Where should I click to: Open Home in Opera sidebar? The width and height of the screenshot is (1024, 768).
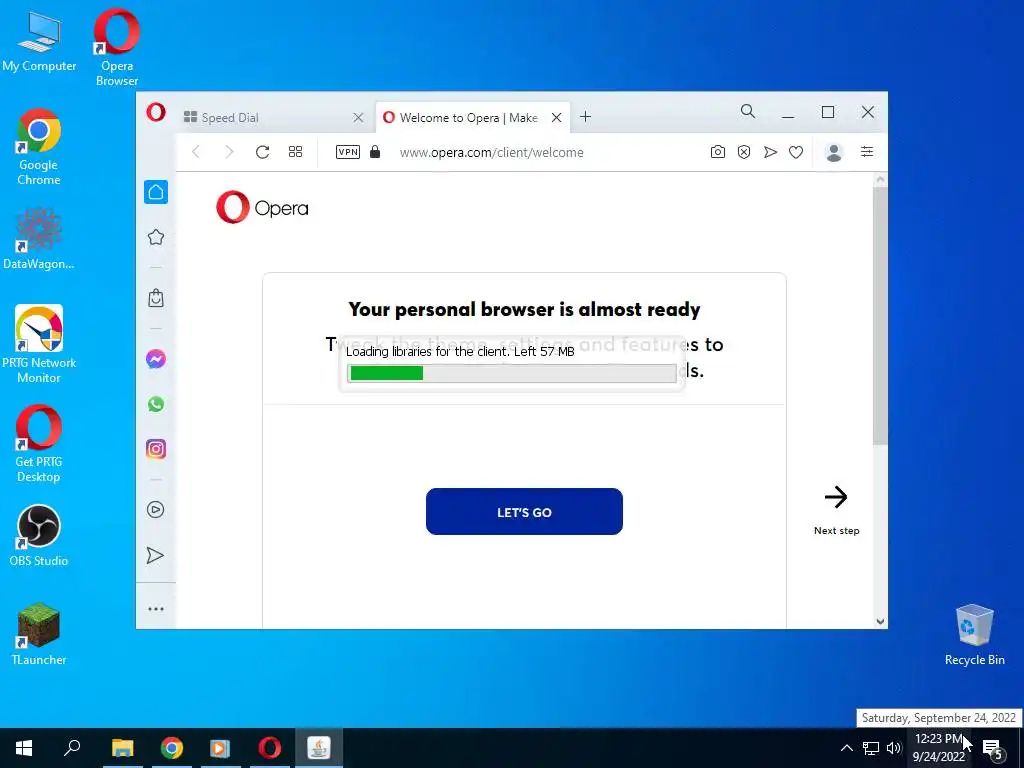156,192
